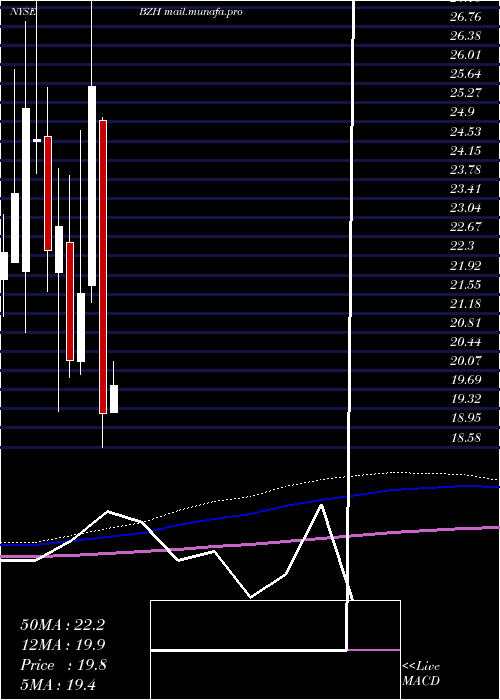
Task: Select the 23.41 price axis label
Action: click(465, 189)
